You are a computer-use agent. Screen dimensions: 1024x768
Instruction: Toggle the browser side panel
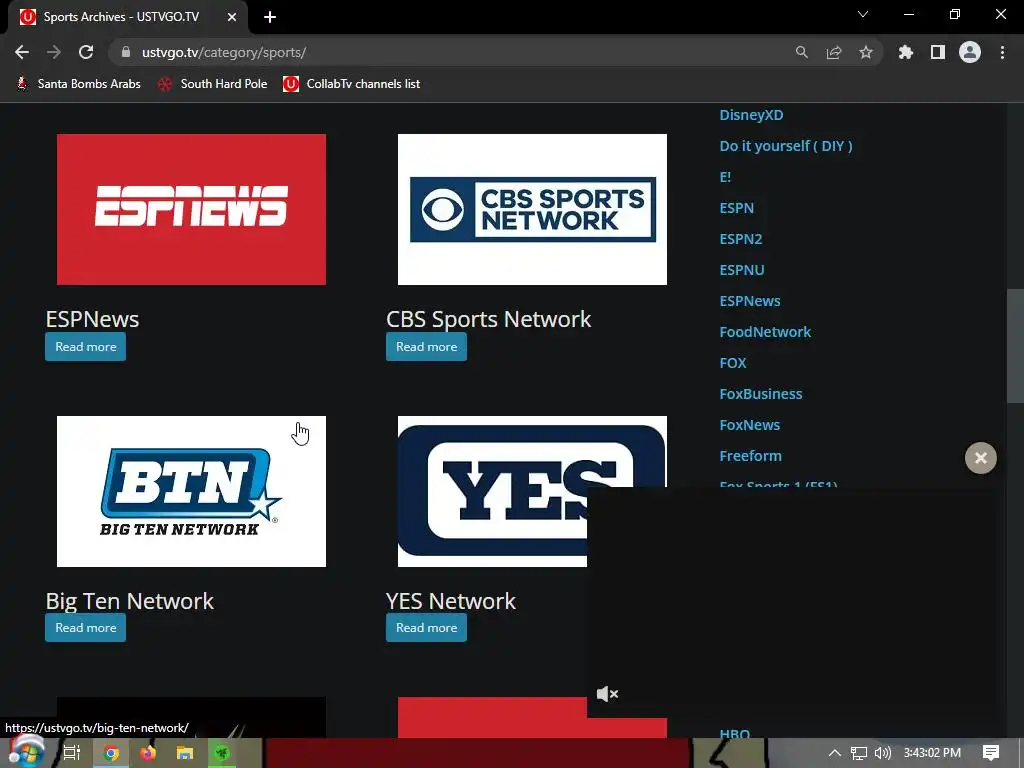point(938,52)
